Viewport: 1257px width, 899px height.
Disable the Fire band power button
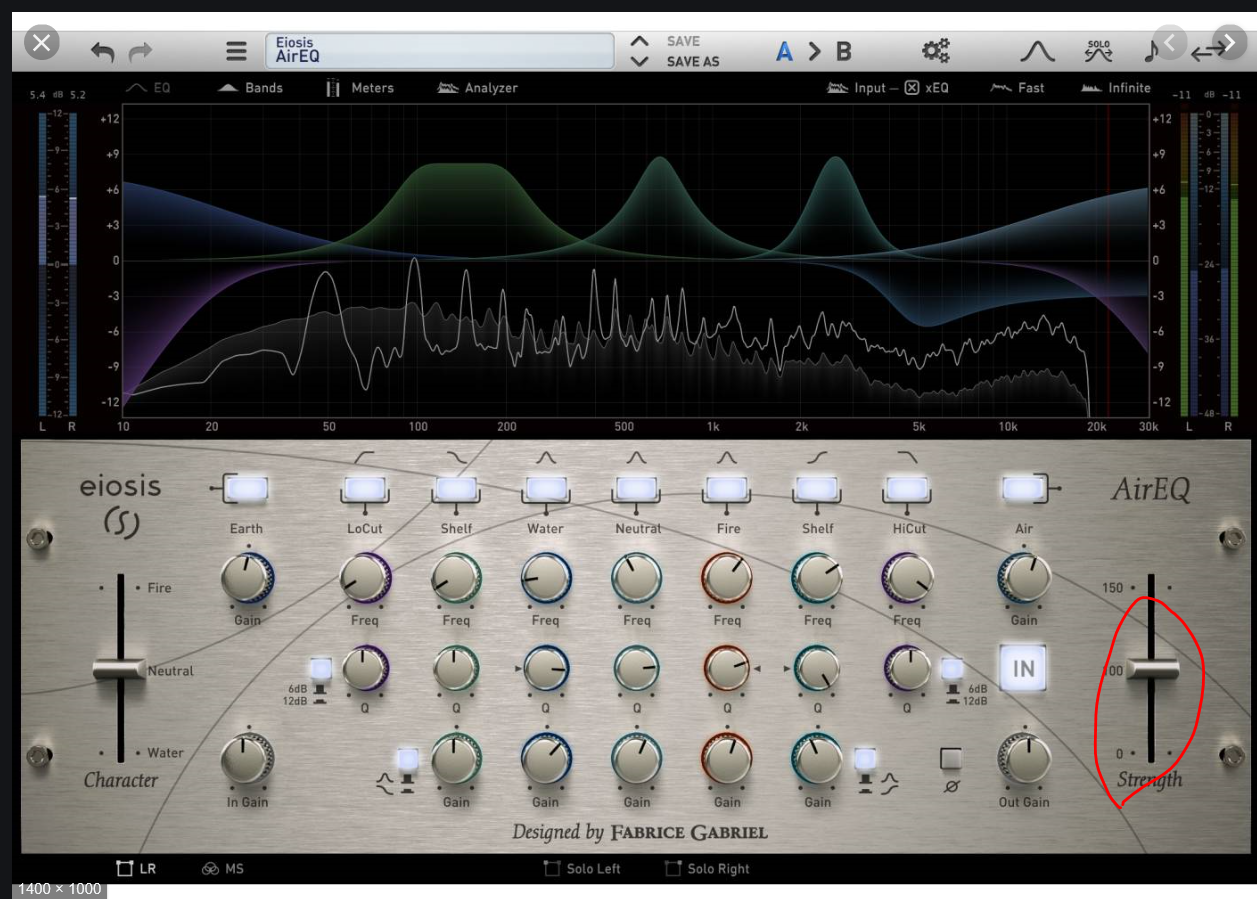[727, 489]
